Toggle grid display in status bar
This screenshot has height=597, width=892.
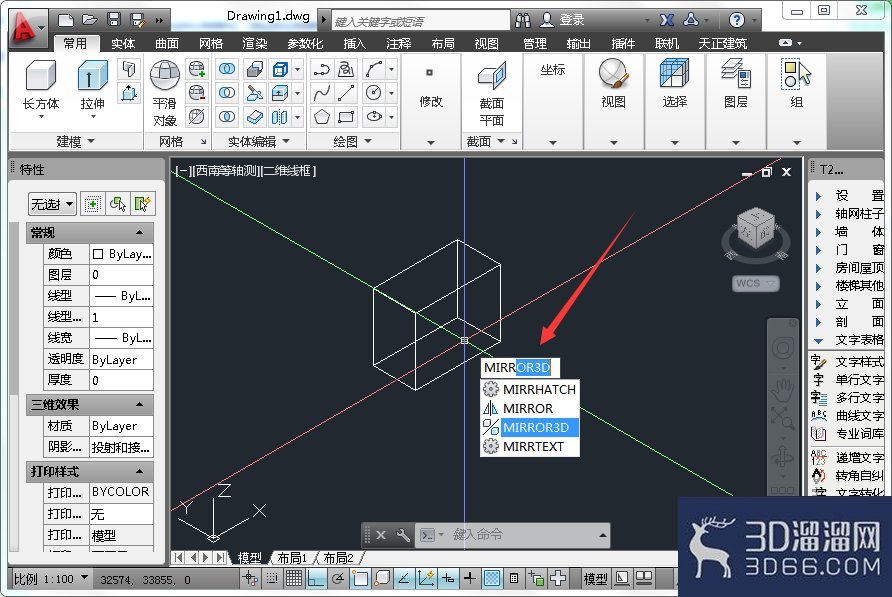[x=294, y=579]
